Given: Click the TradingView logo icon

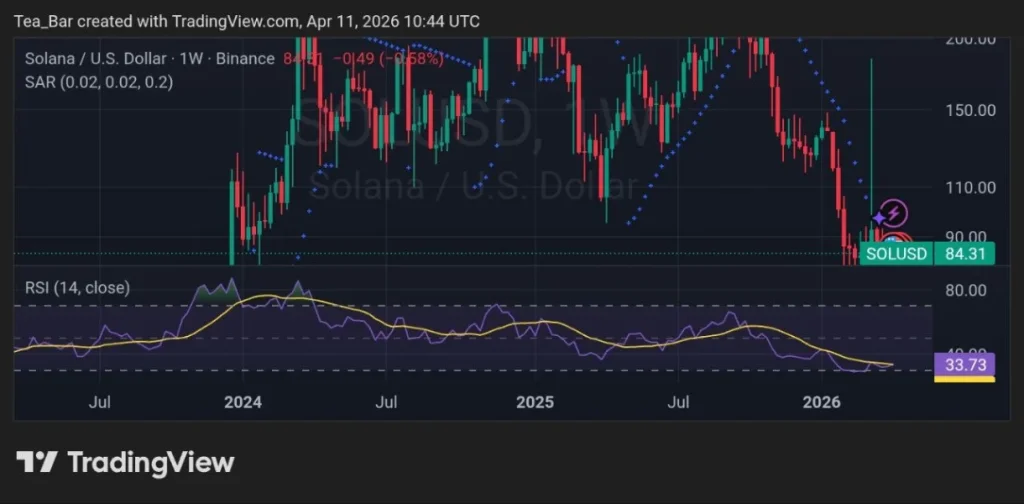Looking at the screenshot, I should pyautogui.click(x=36, y=462).
